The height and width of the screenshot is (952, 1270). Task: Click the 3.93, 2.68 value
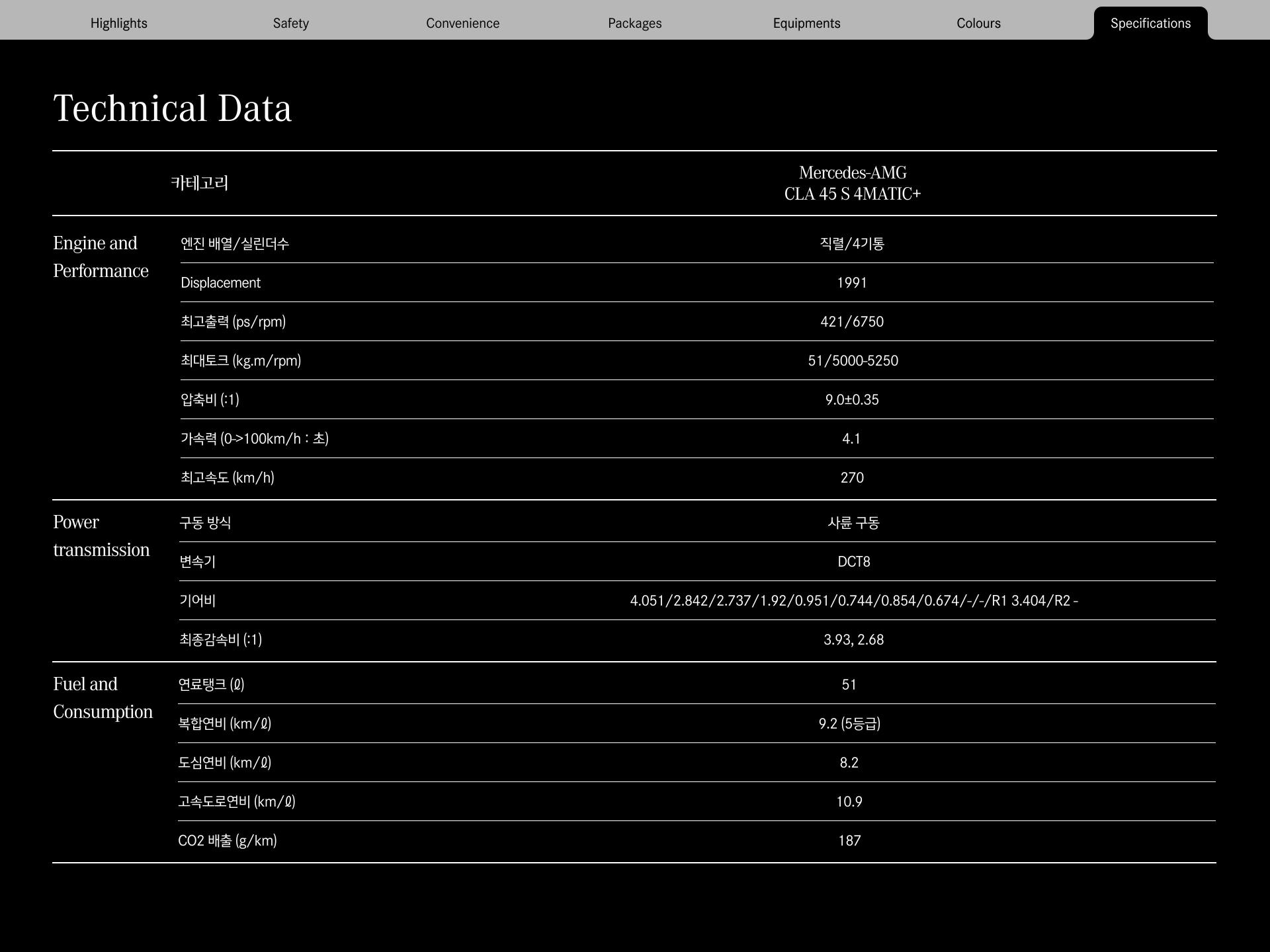pyautogui.click(x=854, y=640)
